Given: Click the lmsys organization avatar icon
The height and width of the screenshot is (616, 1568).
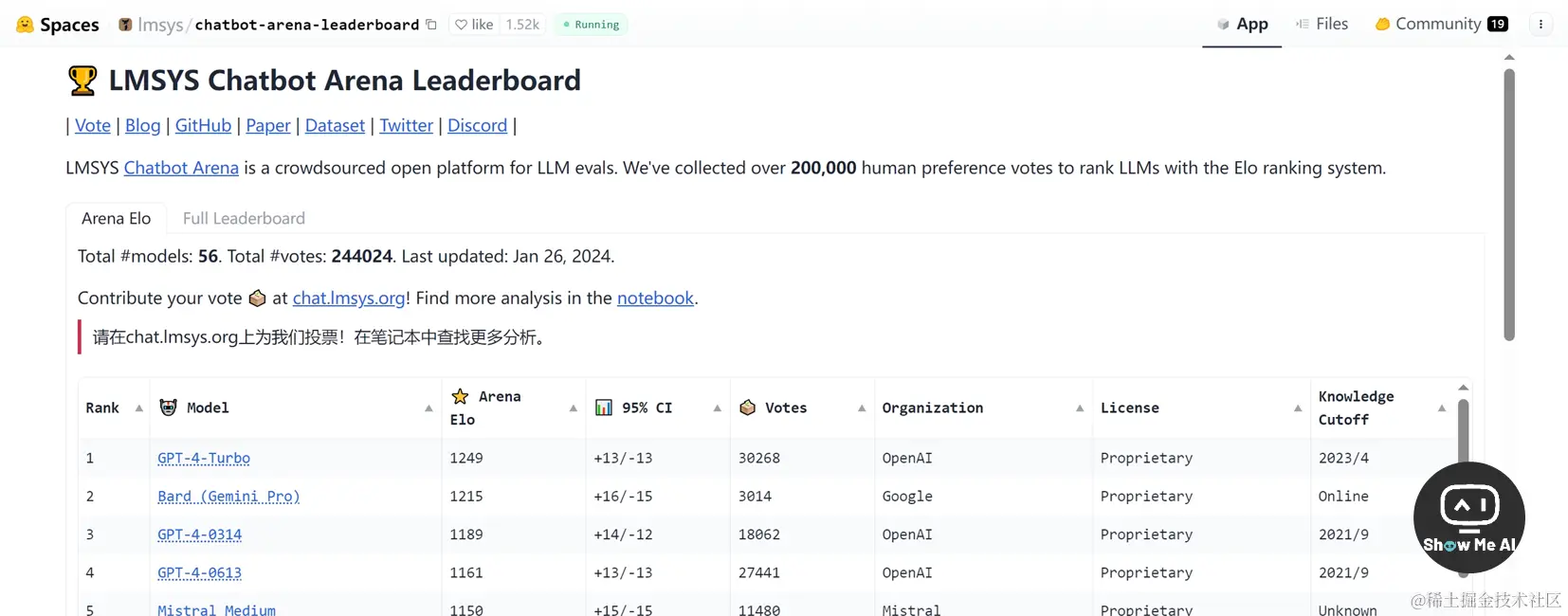Looking at the screenshot, I should [x=125, y=25].
